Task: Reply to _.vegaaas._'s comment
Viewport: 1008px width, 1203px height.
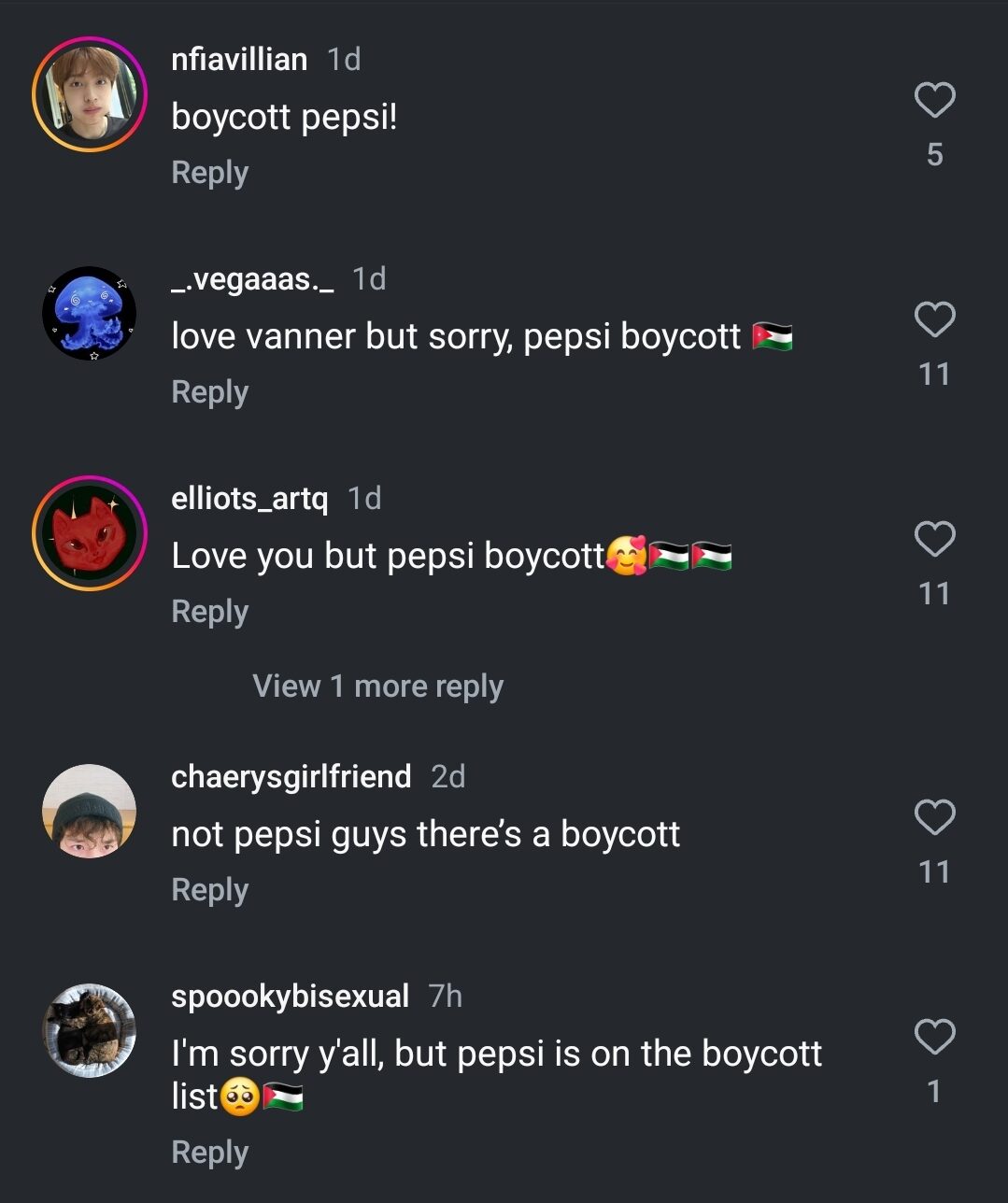Action: point(210,392)
